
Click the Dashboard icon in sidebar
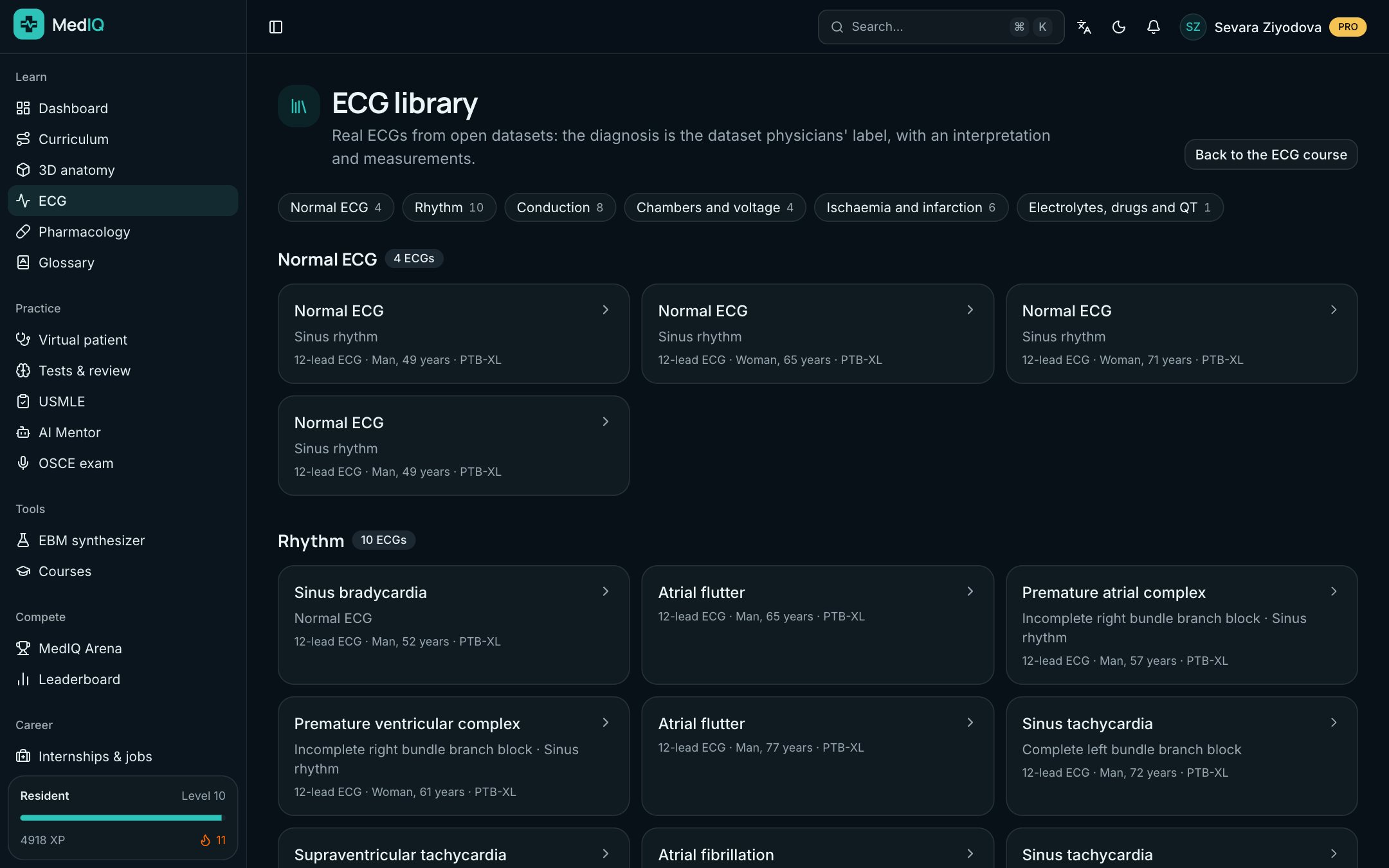coord(23,108)
